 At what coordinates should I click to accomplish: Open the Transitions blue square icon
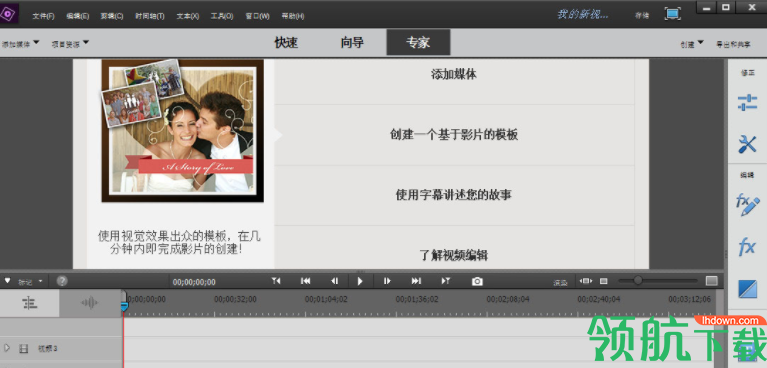click(747, 289)
